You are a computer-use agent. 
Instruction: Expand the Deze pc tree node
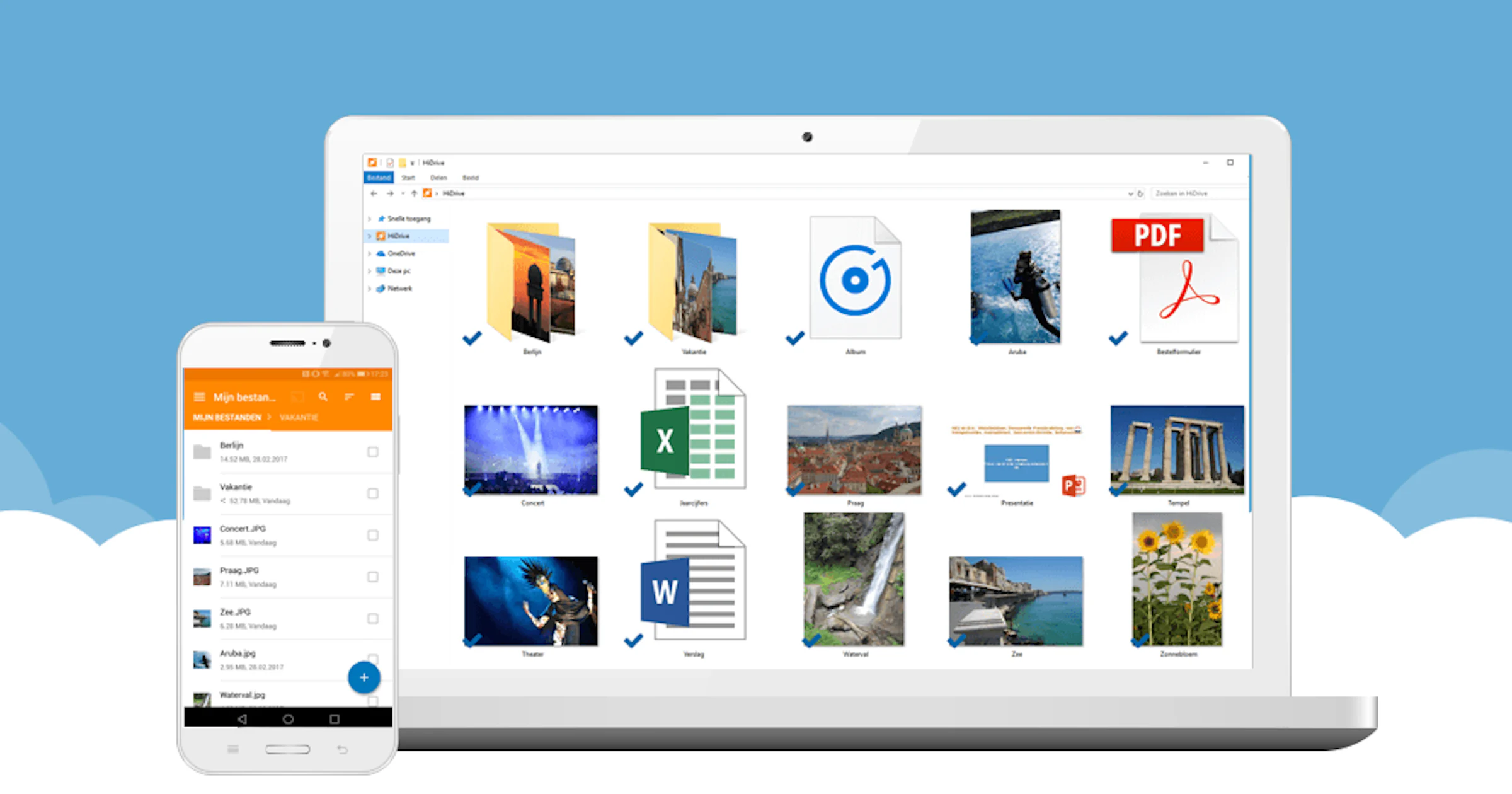click(x=369, y=271)
